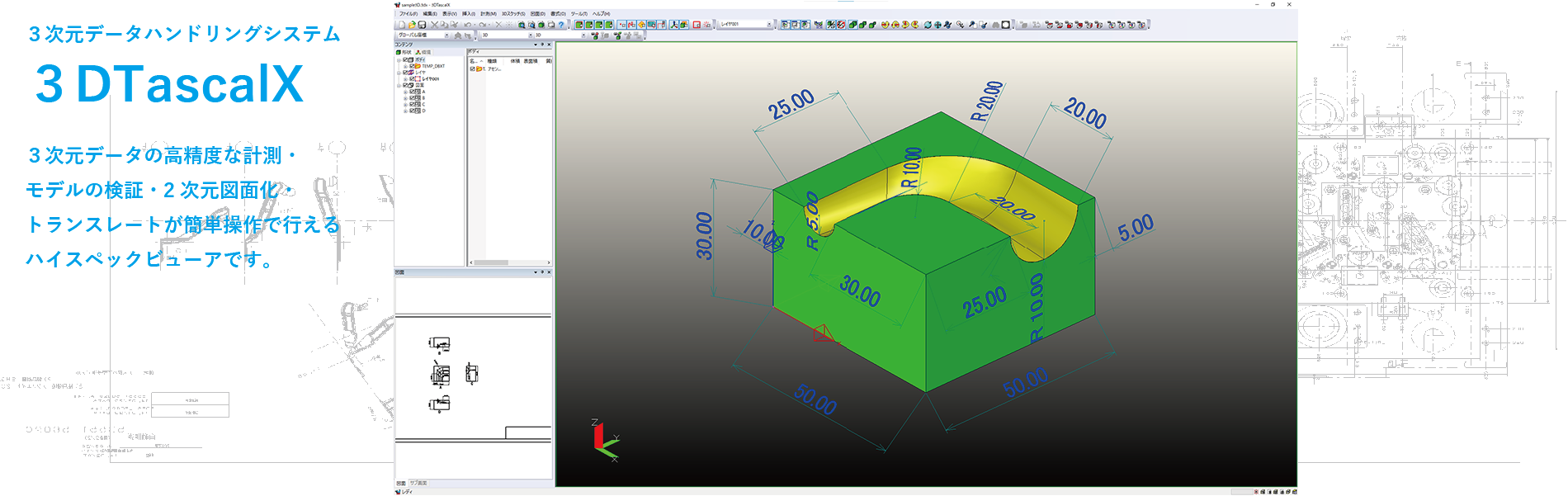Collapse the レイヤ tree node
This screenshot has height=496, width=1568.
pos(399,73)
